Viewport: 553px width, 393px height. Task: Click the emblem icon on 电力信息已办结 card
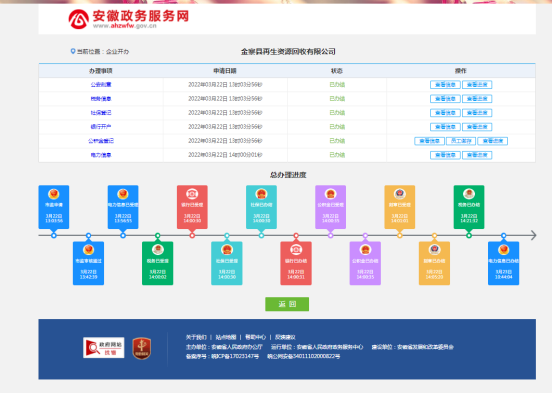504,250
